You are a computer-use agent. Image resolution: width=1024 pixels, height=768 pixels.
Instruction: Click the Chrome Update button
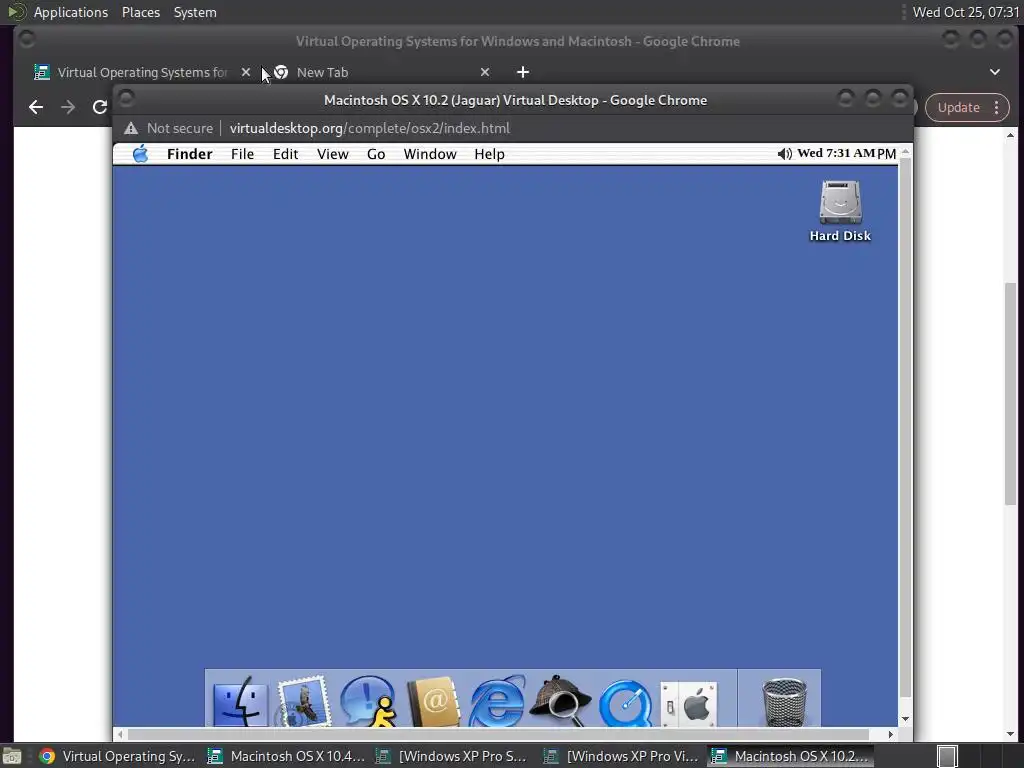click(959, 108)
